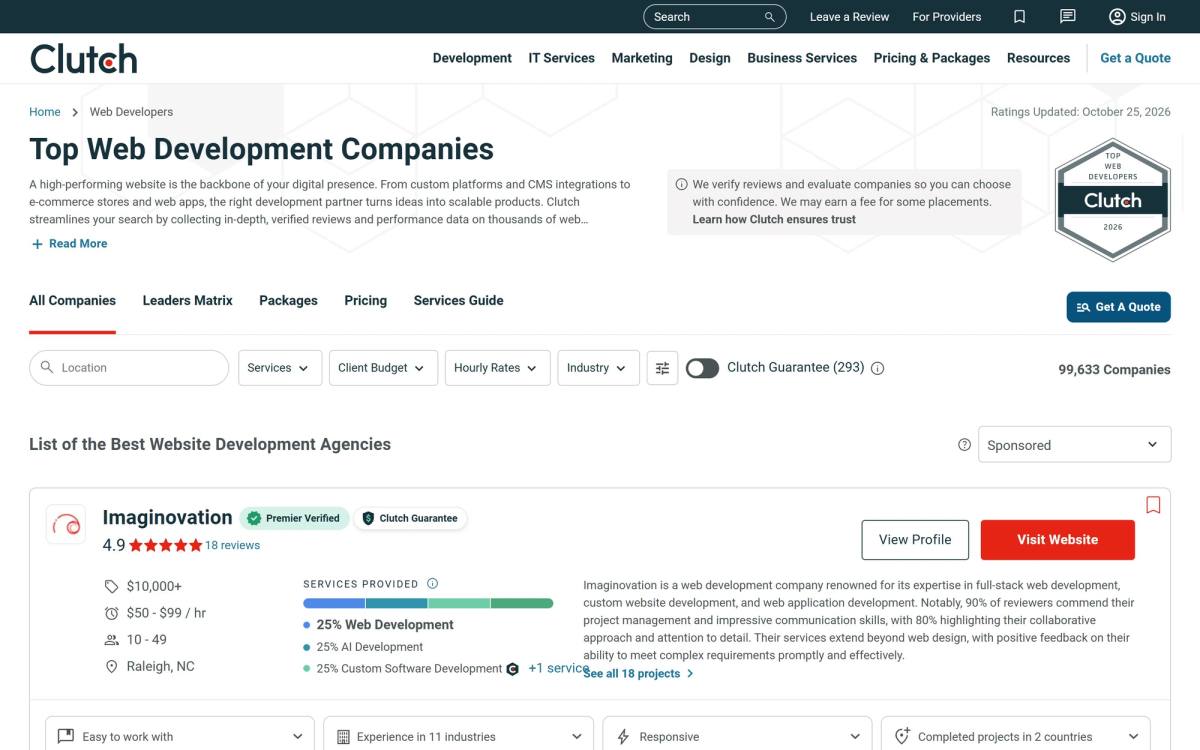Open the Client Budget filter dropdown
The image size is (1200, 750).
click(383, 368)
